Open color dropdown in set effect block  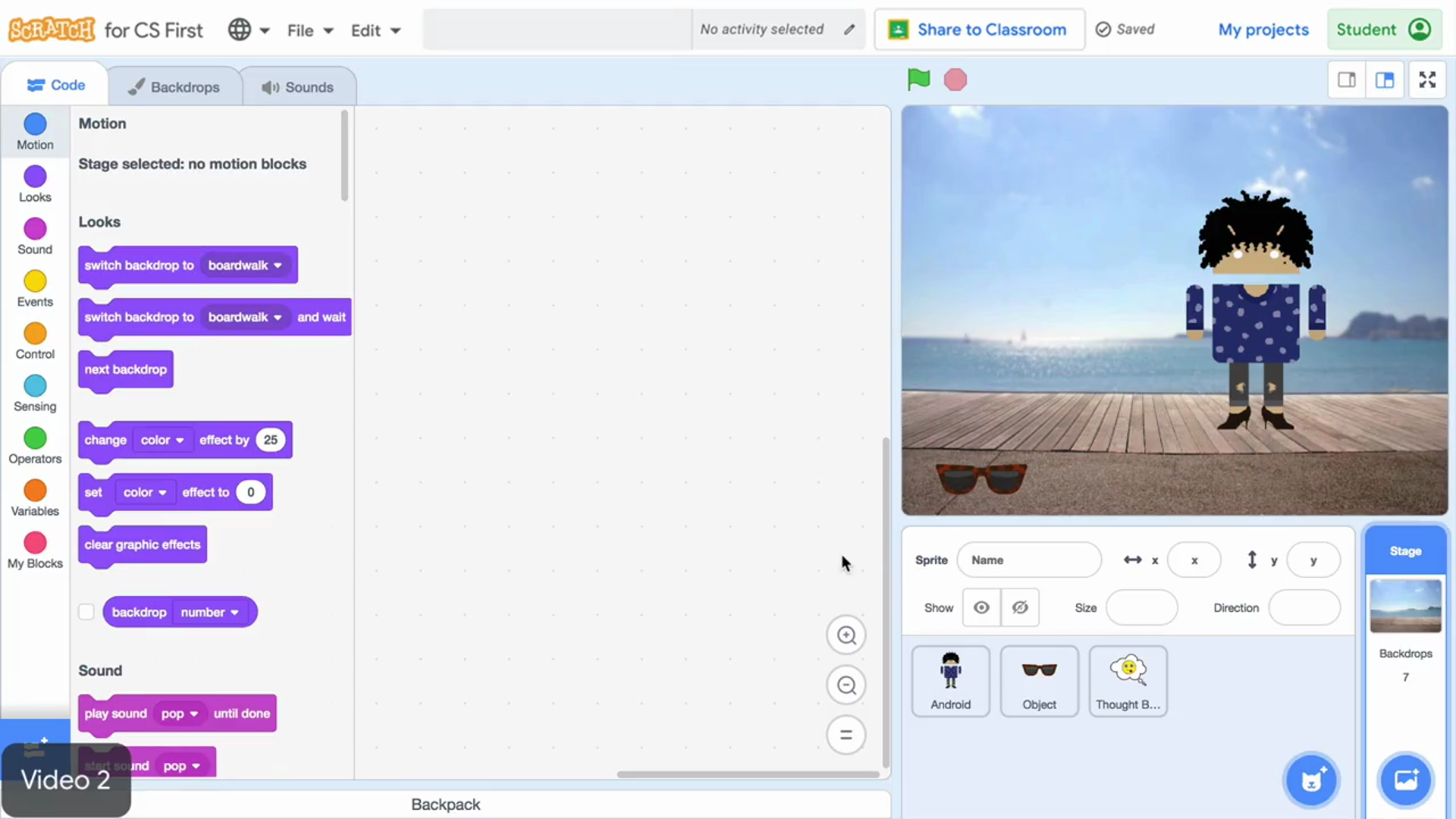click(145, 492)
